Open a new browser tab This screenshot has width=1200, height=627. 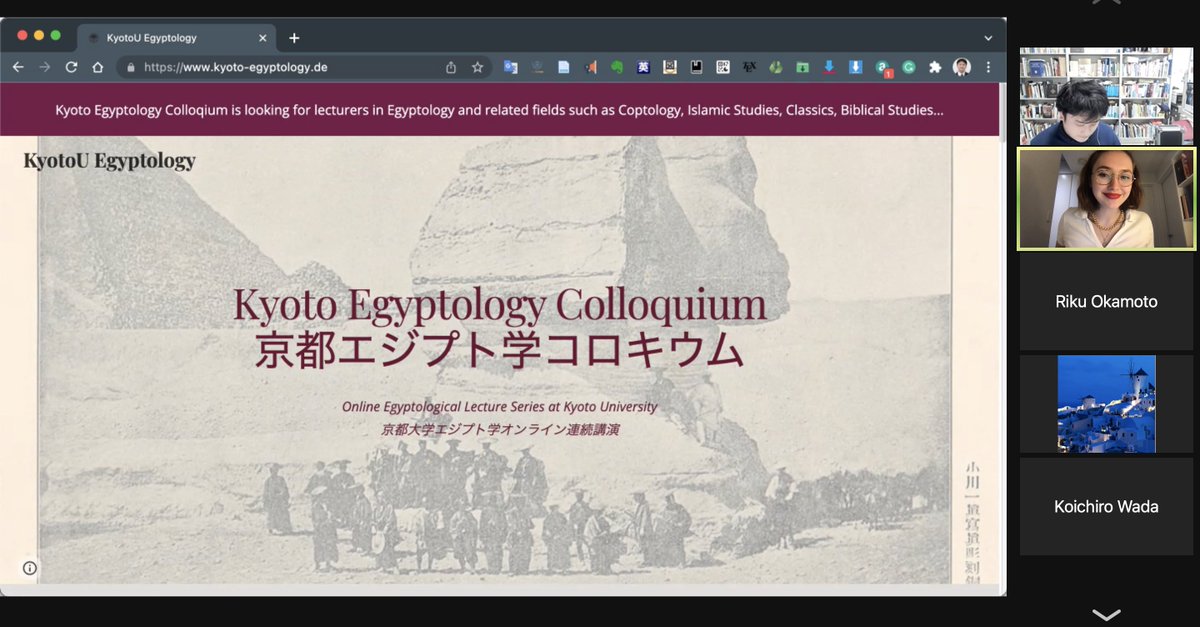point(294,38)
